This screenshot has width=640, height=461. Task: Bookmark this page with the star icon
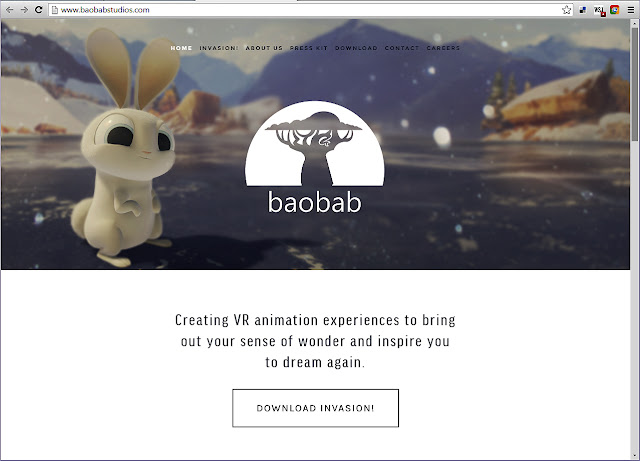[566, 10]
